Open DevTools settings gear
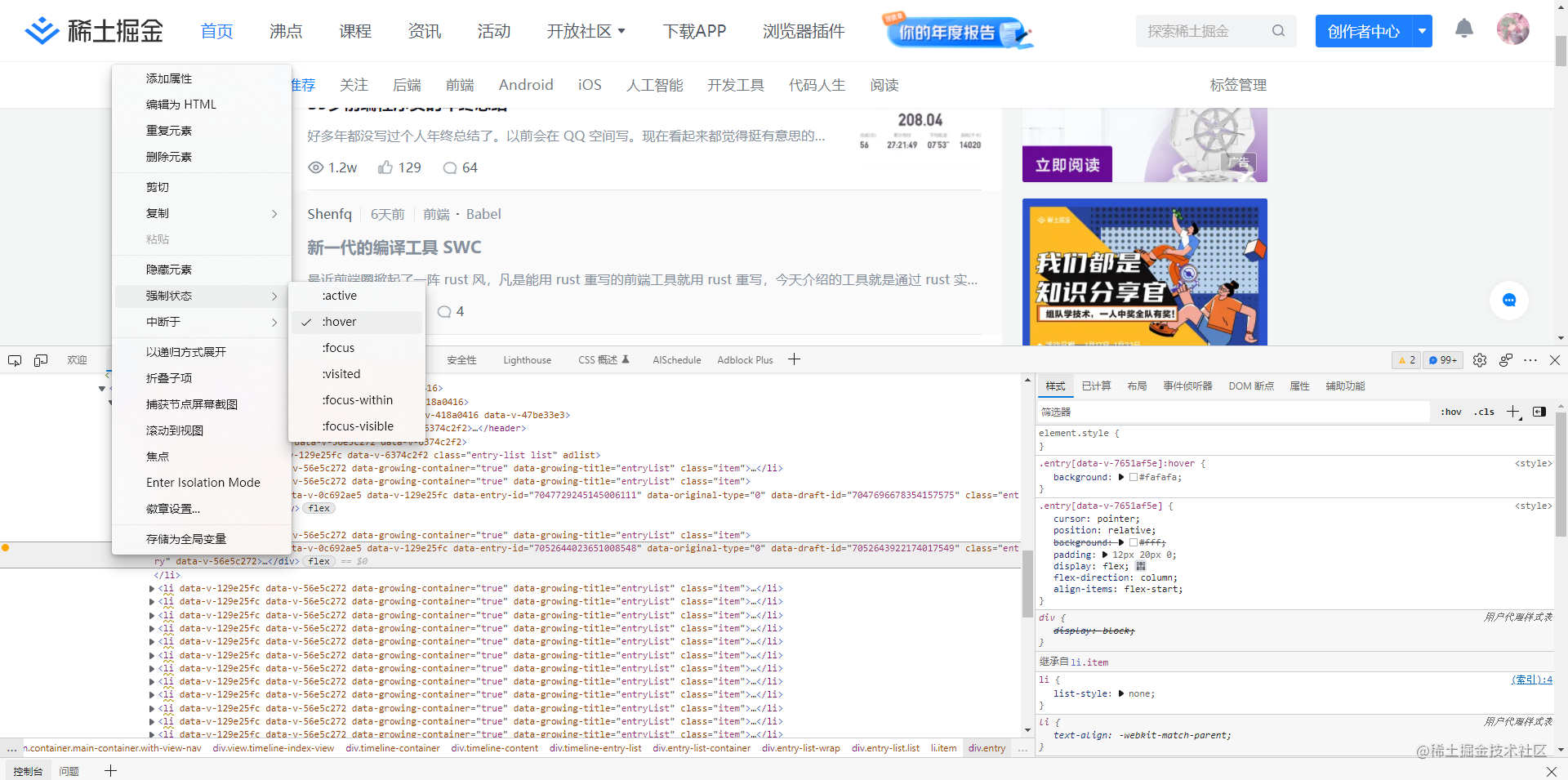 click(1480, 360)
